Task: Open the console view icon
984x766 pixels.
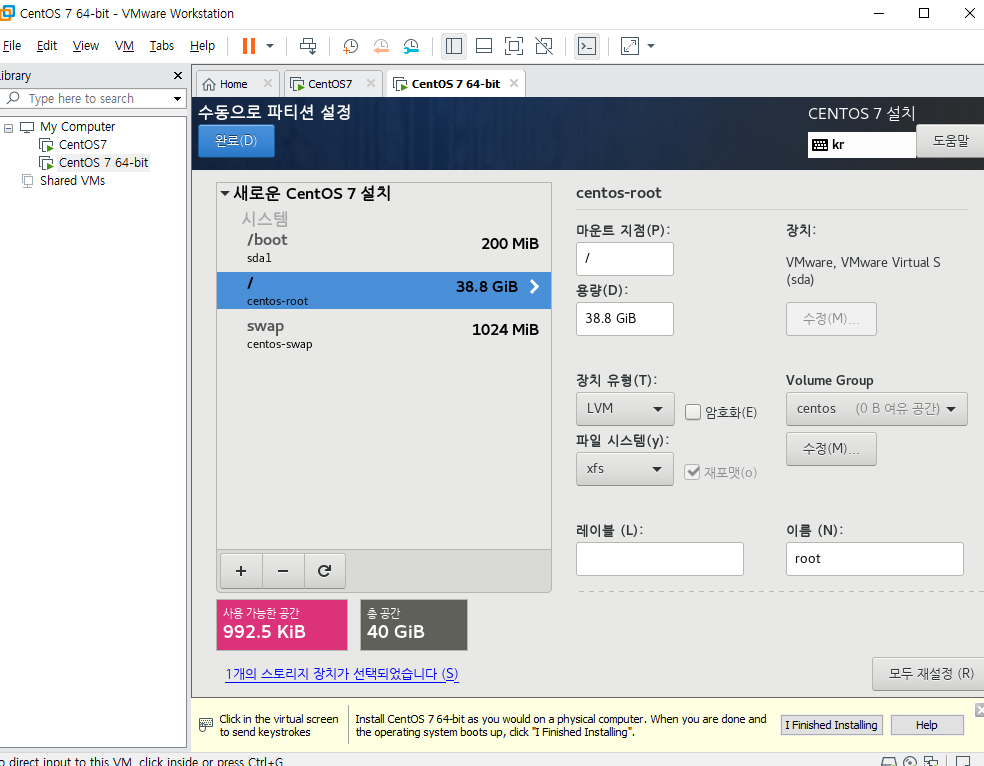Action: coord(587,46)
